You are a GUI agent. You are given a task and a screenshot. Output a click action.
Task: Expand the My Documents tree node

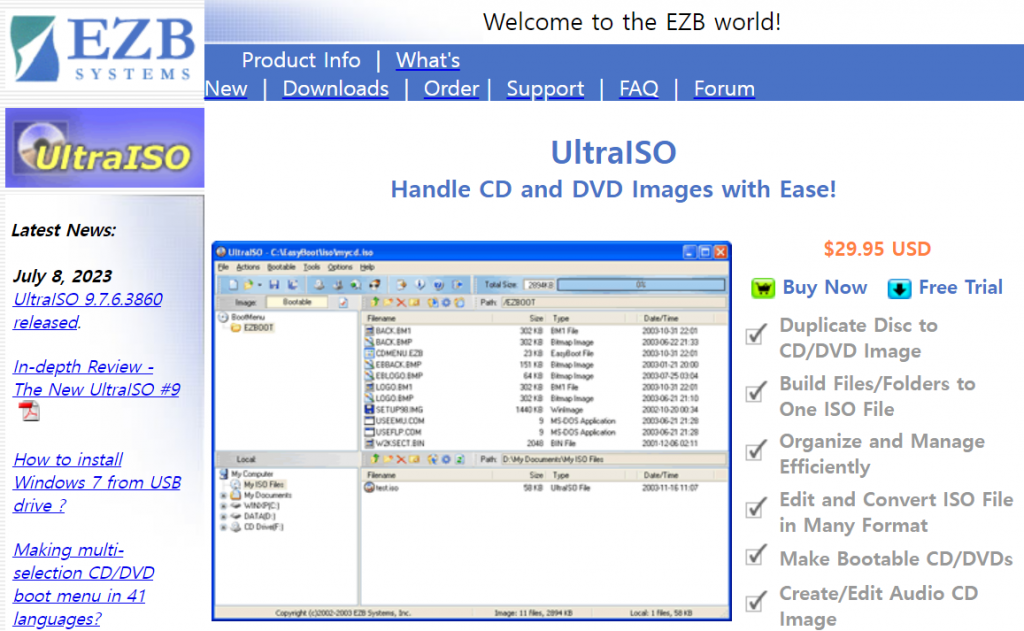tap(223, 496)
